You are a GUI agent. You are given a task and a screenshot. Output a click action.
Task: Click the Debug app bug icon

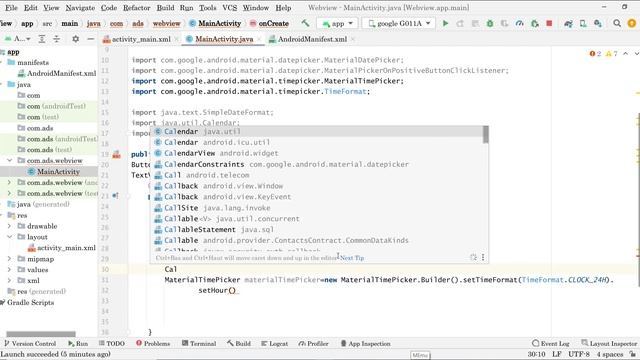(490, 23)
